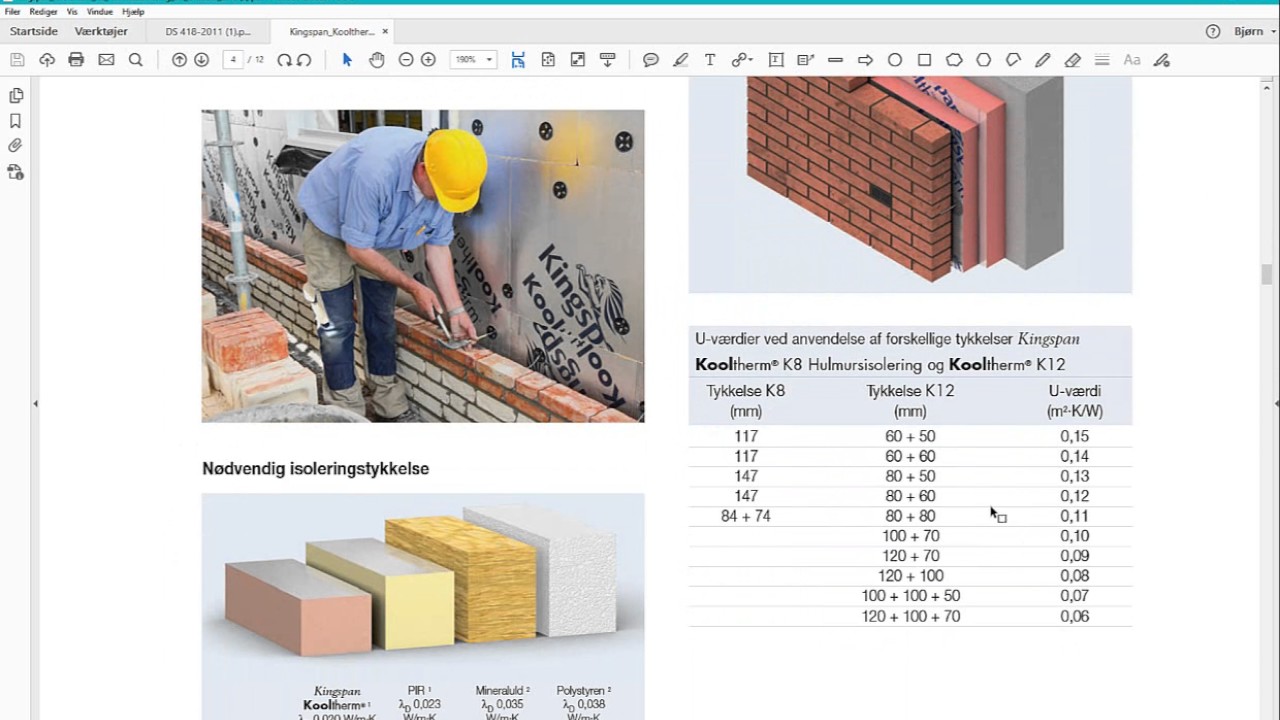Image resolution: width=1280 pixels, height=720 pixels.
Task: Select the text callout tool
Action: click(x=805, y=60)
